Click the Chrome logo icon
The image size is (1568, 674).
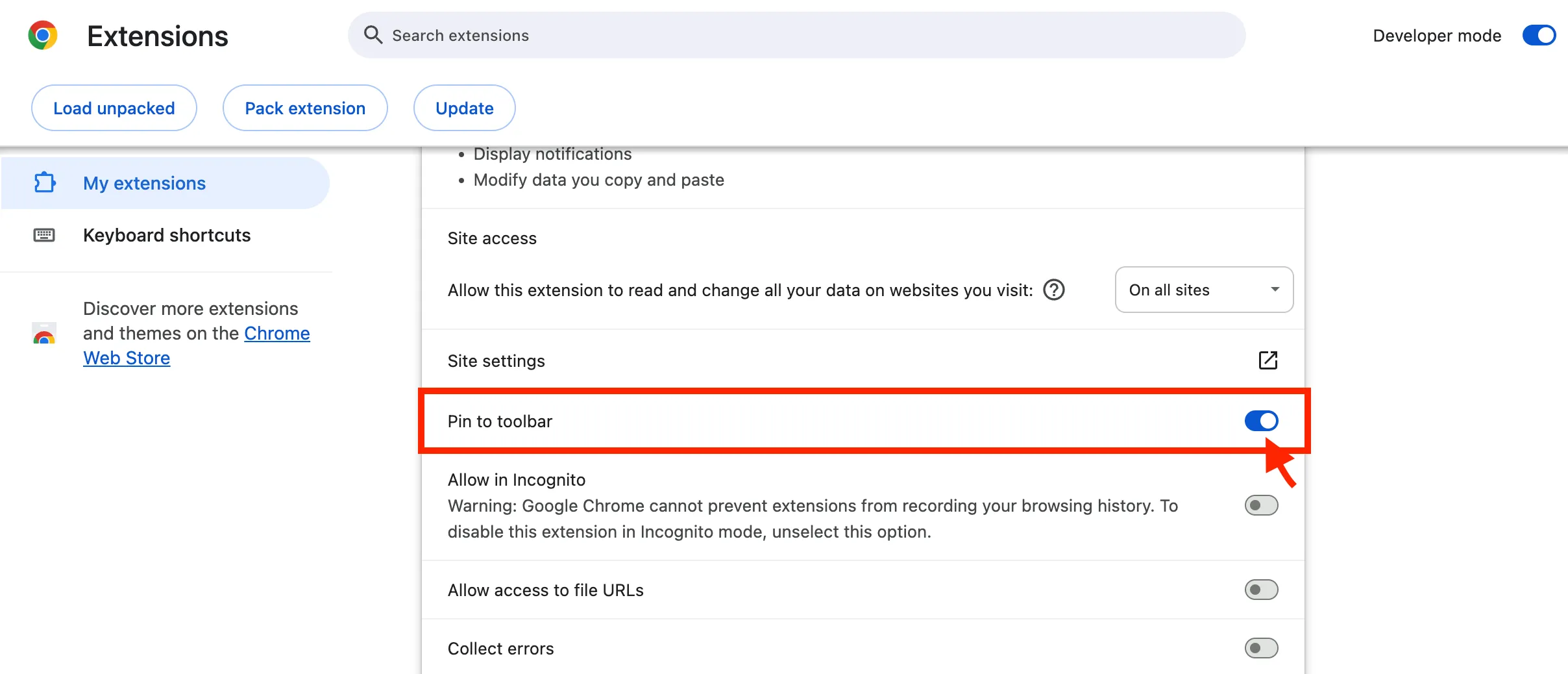tap(43, 35)
